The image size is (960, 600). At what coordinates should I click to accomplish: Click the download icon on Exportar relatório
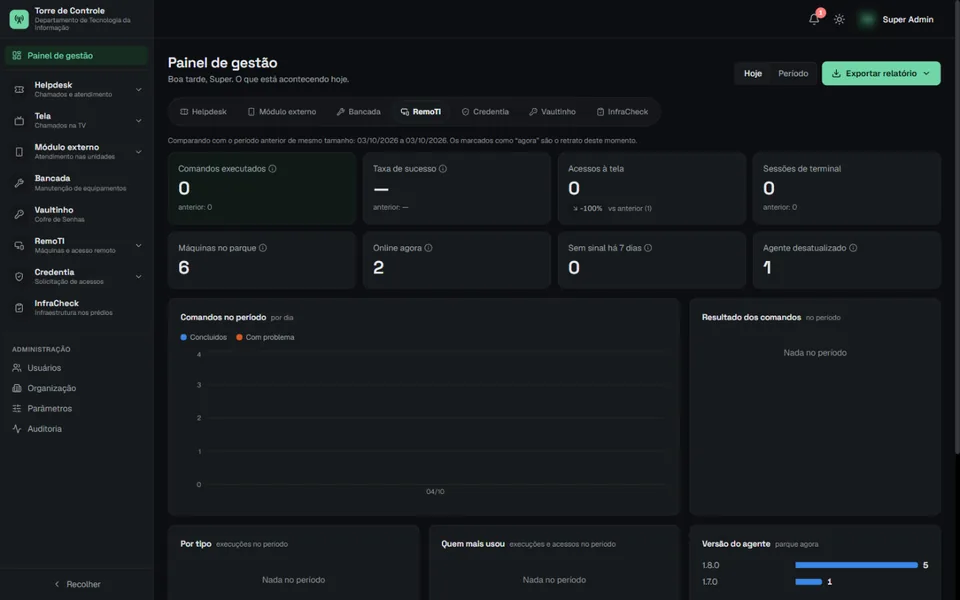click(836, 73)
